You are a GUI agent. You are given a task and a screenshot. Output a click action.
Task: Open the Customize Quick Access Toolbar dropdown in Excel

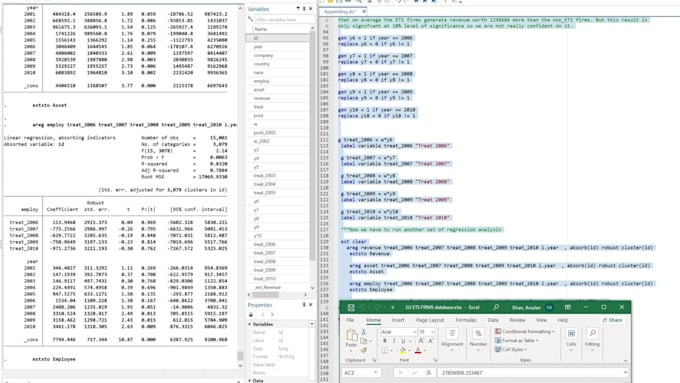pos(392,308)
